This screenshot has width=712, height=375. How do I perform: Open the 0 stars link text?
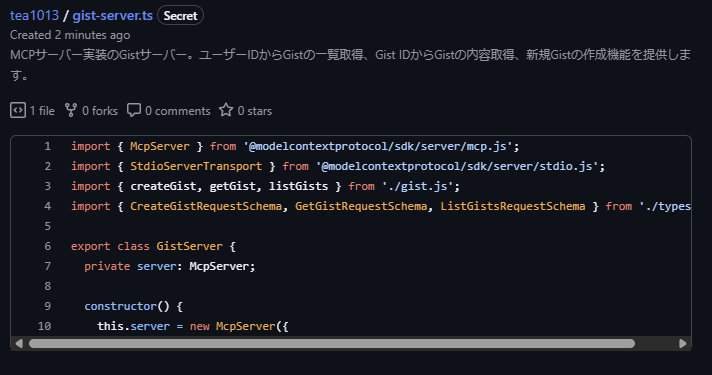(255, 111)
